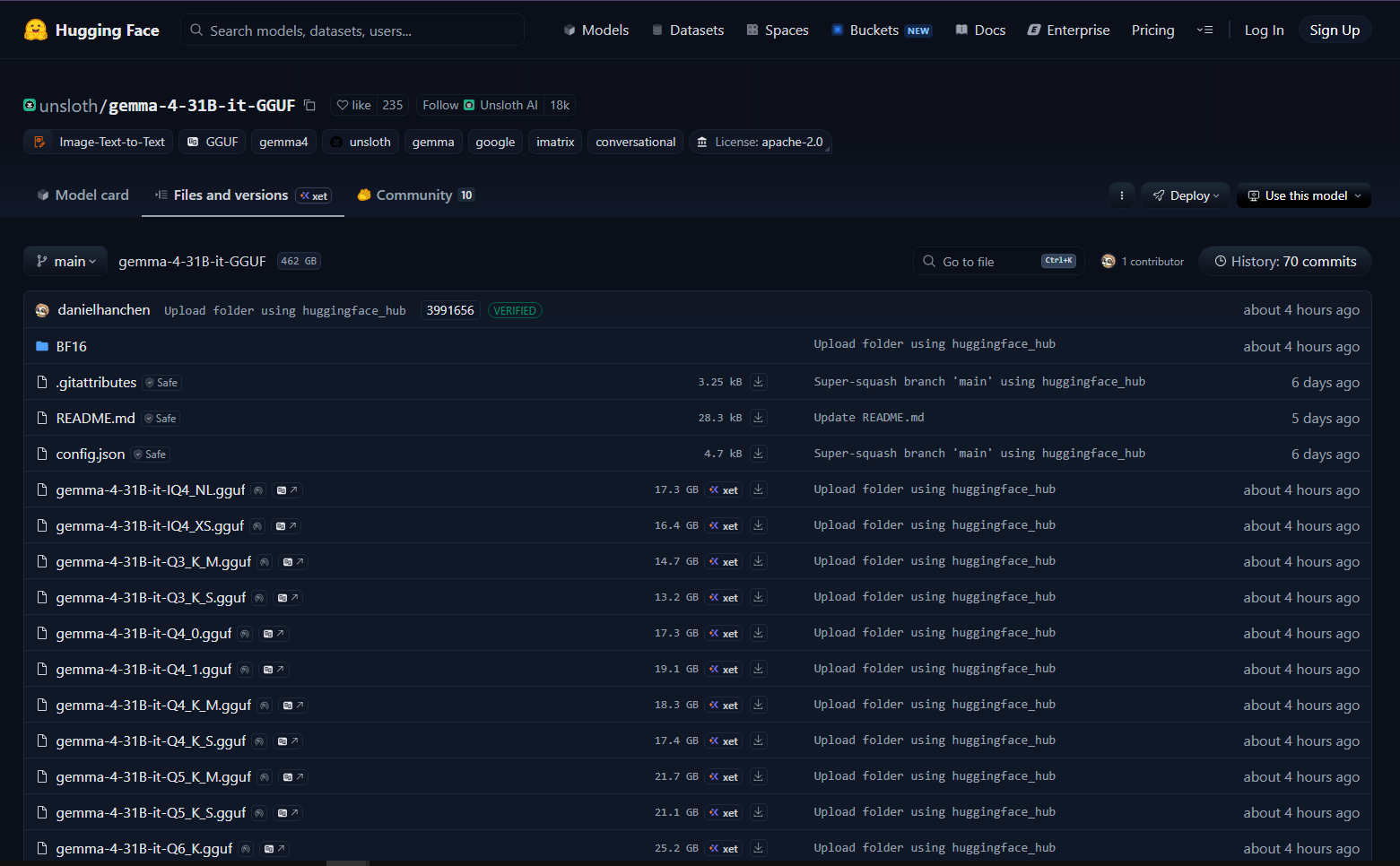This screenshot has width=1400, height=866.
Task: Download the config.json file
Action: click(x=759, y=454)
